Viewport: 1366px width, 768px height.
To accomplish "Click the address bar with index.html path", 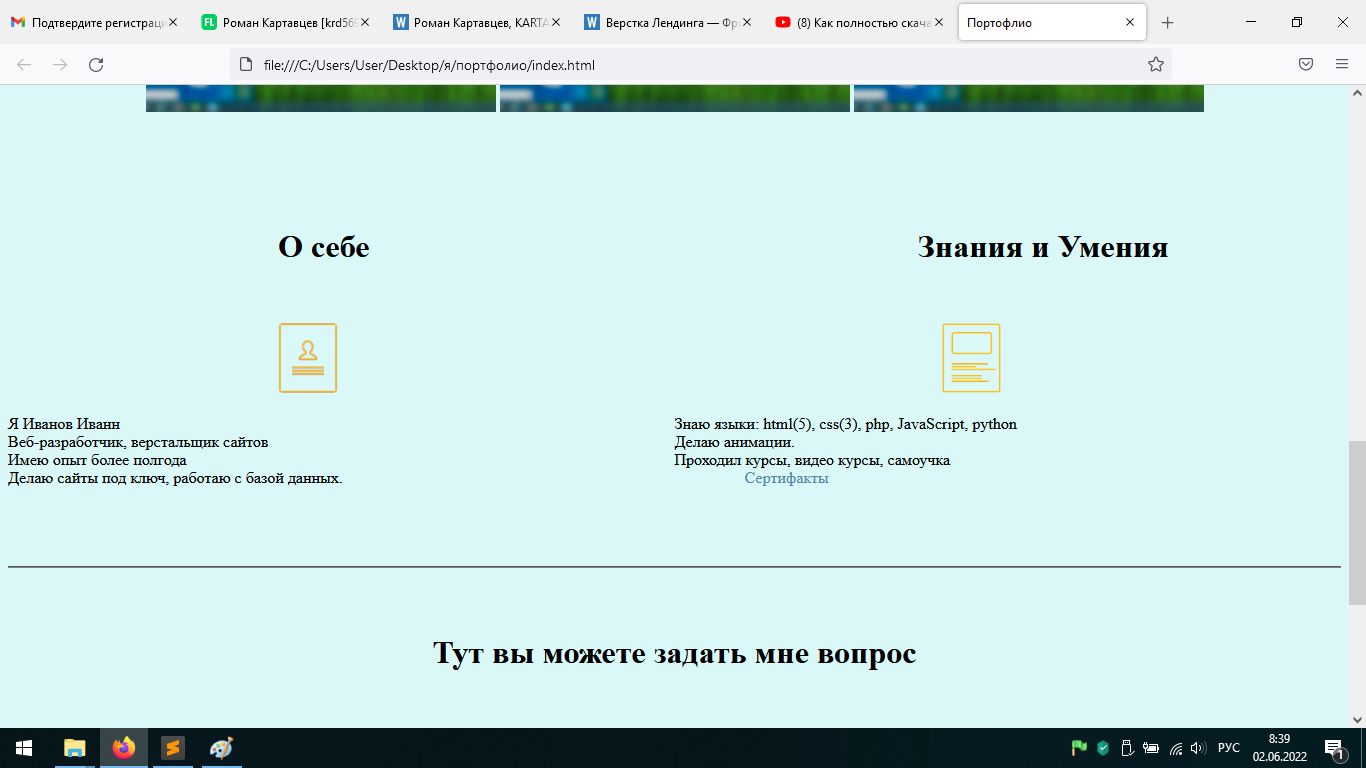I will (700, 65).
